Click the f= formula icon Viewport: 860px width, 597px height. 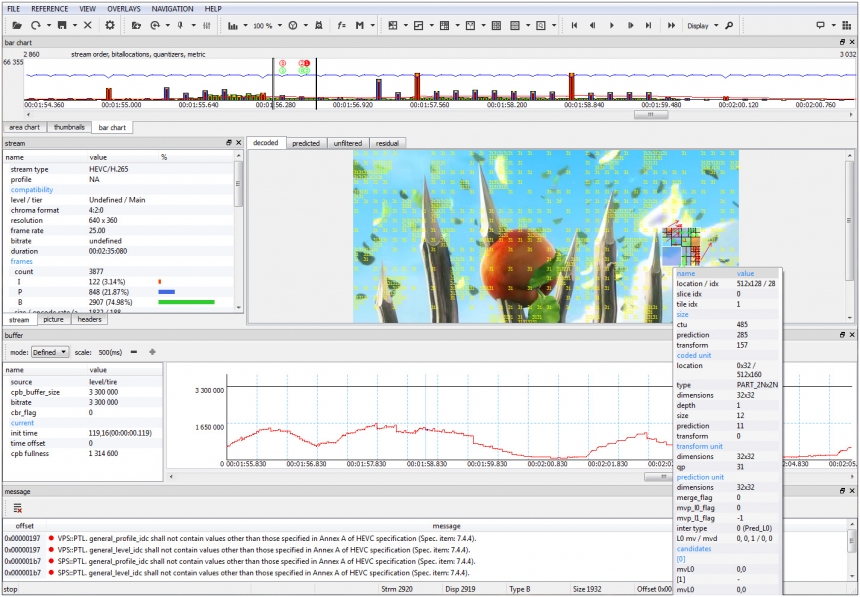point(341,25)
